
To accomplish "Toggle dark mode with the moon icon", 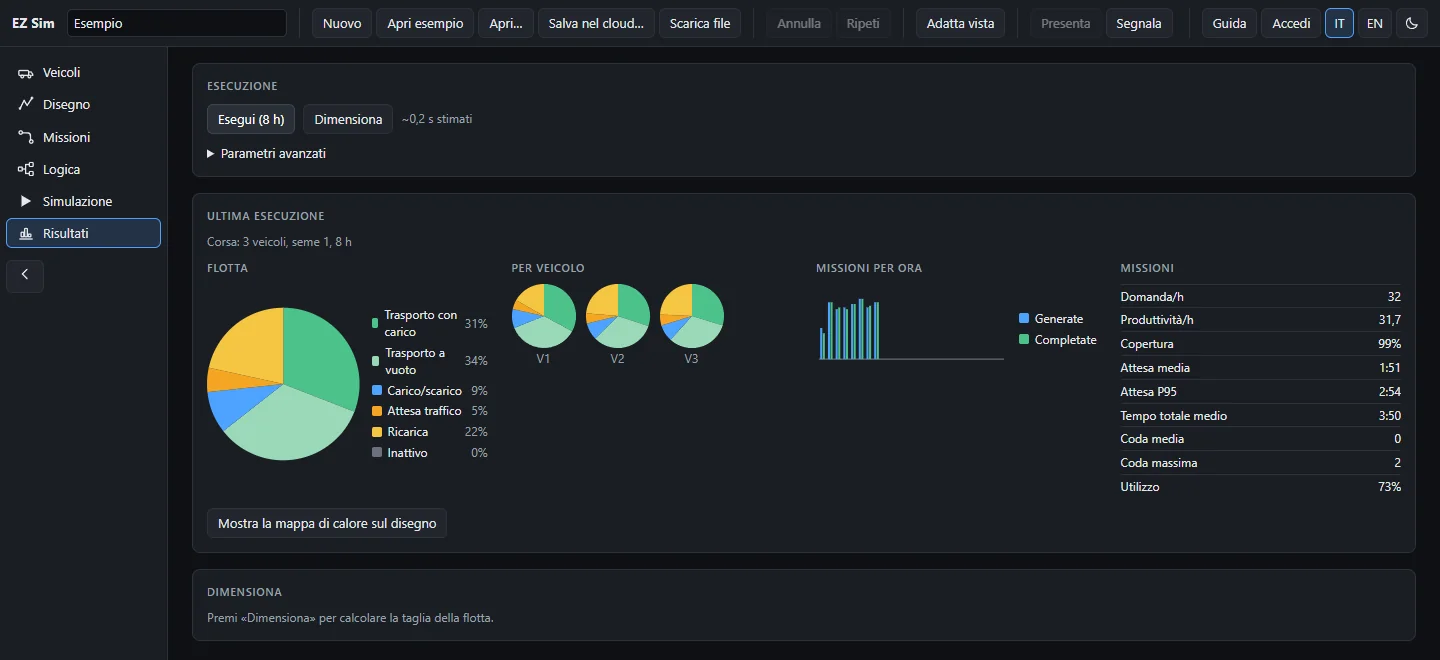I will 1411,23.
